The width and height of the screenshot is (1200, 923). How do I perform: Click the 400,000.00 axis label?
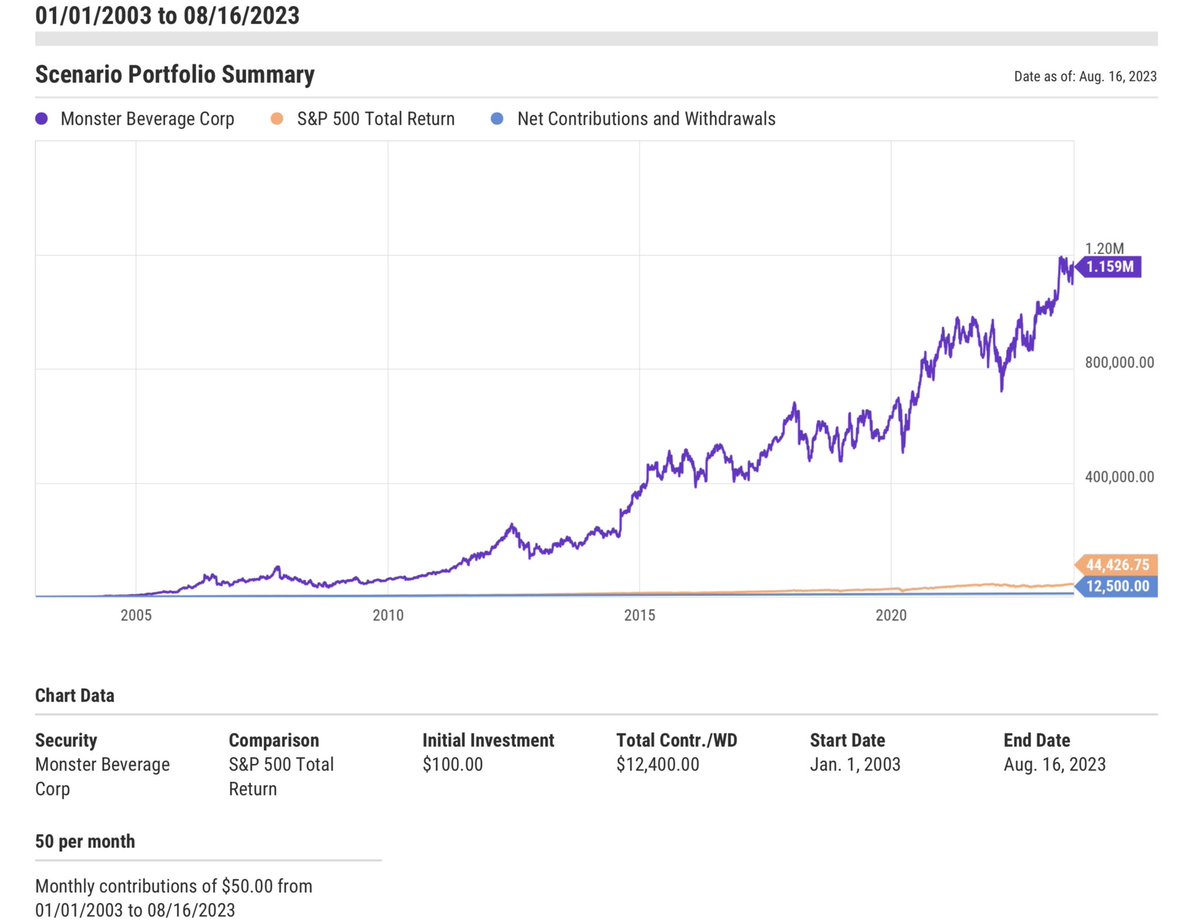(x=1119, y=477)
